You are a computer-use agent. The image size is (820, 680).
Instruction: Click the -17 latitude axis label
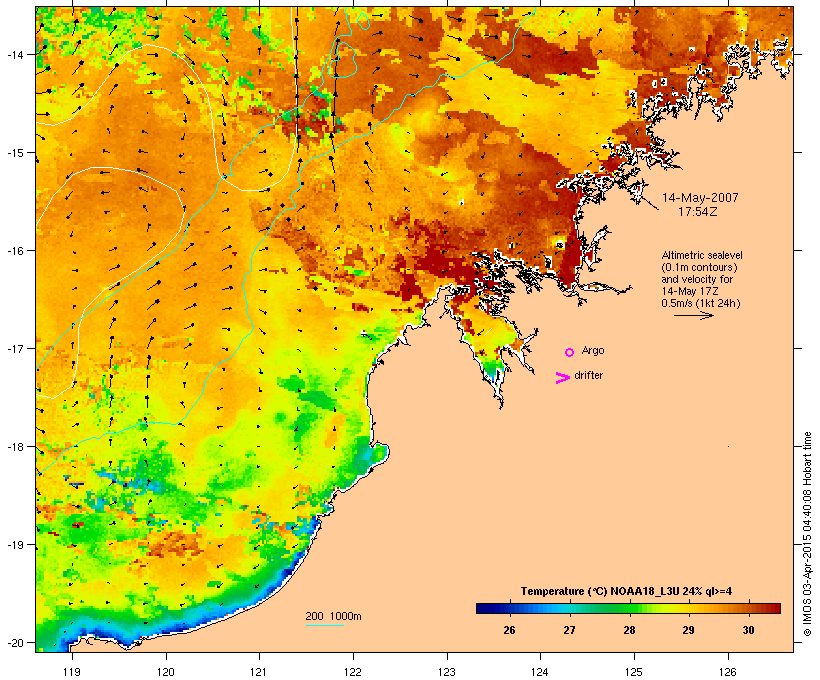(x=14, y=348)
